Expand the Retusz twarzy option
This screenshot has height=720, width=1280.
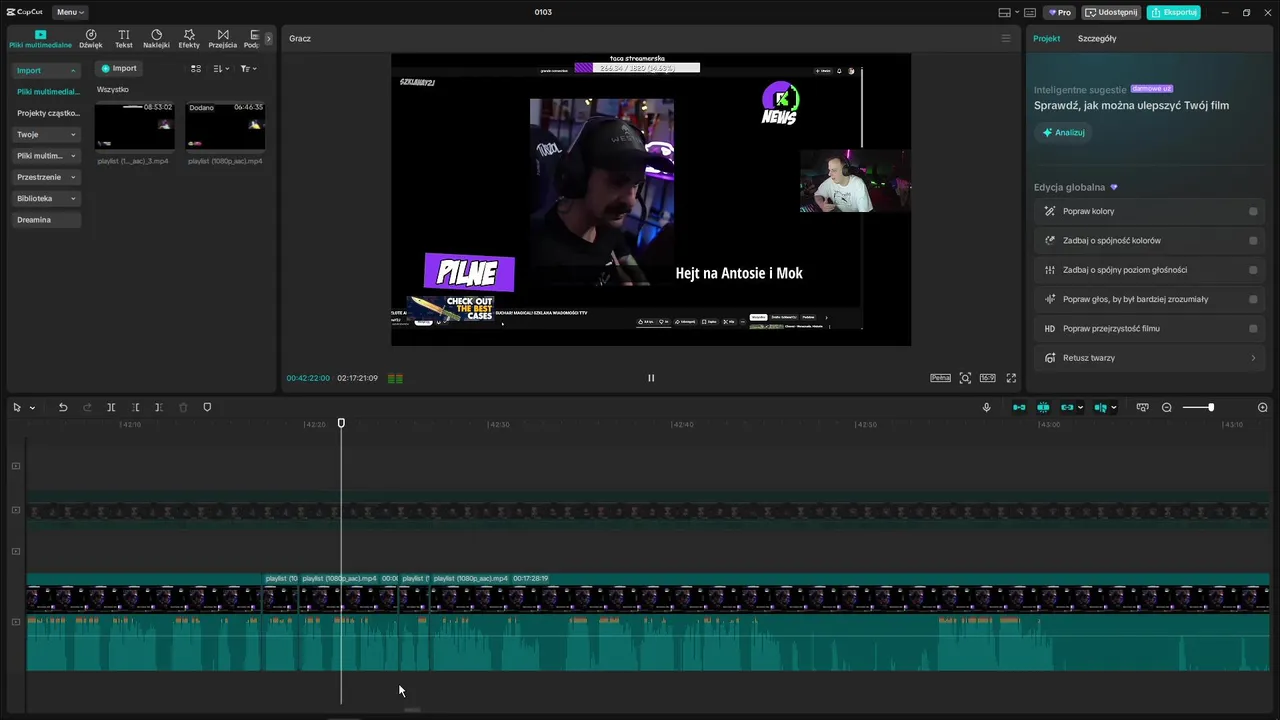[x=1150, y=358]
